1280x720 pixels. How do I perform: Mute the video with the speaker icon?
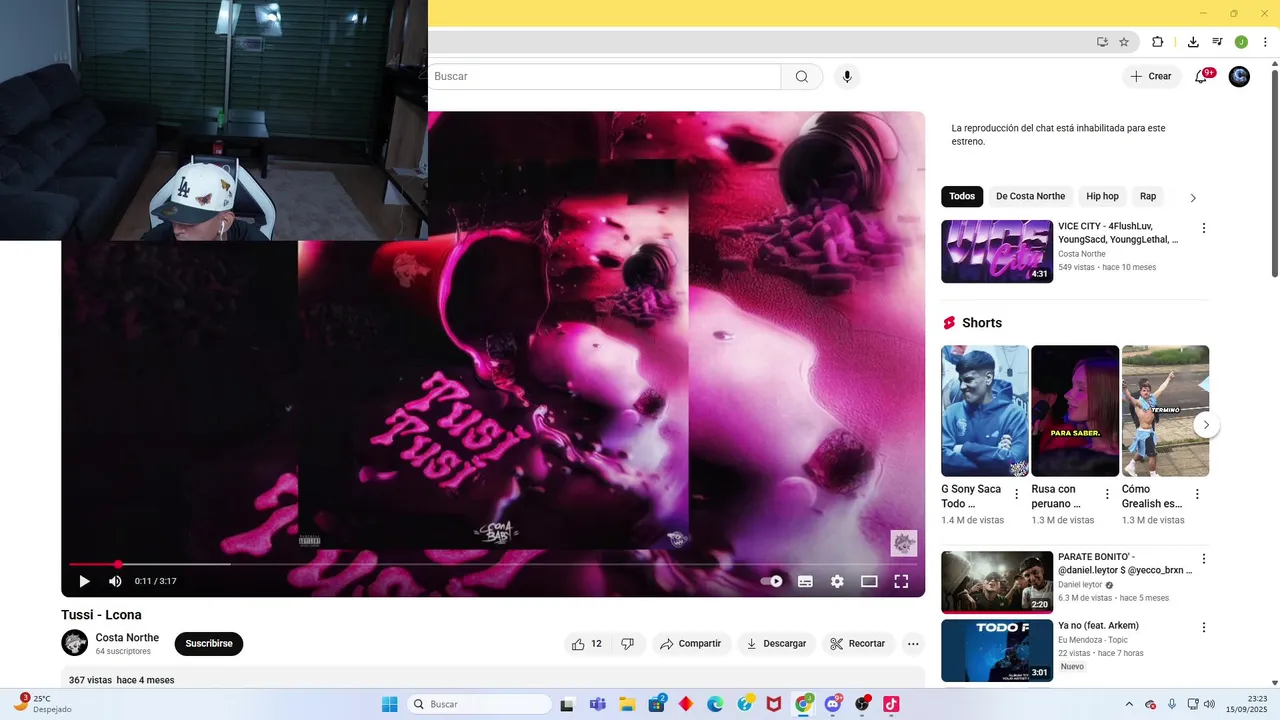click(x=115, y=581)
